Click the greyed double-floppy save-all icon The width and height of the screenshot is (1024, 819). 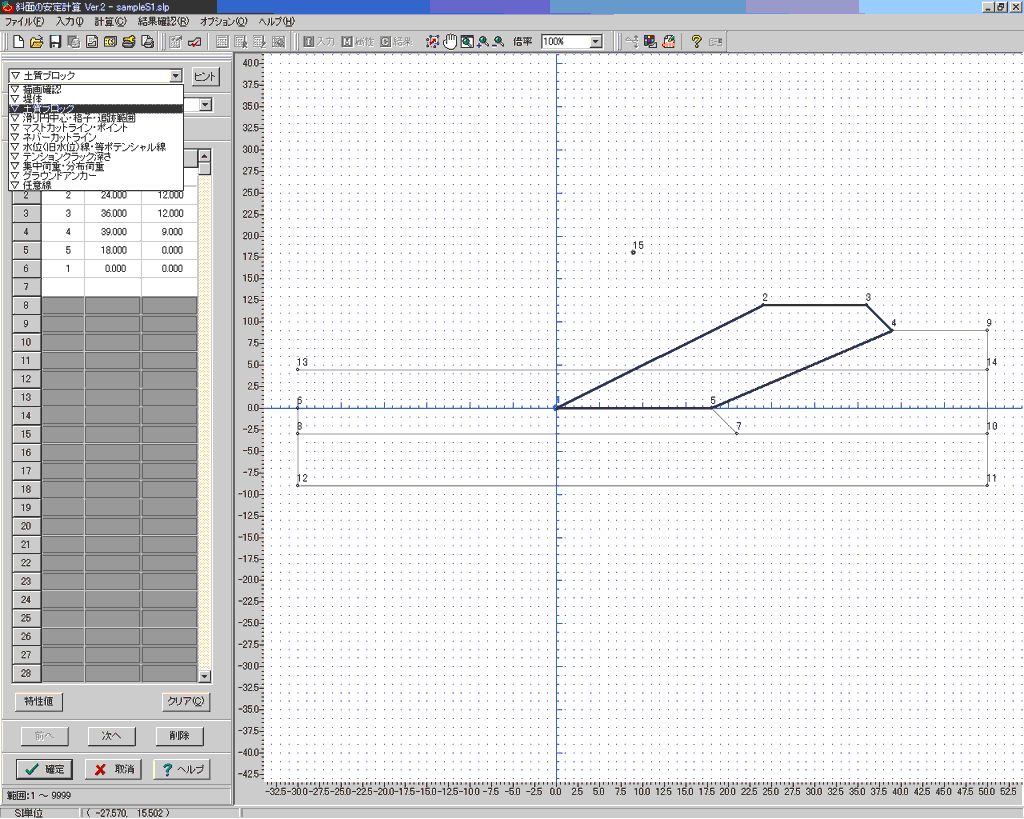click(74, 42)
